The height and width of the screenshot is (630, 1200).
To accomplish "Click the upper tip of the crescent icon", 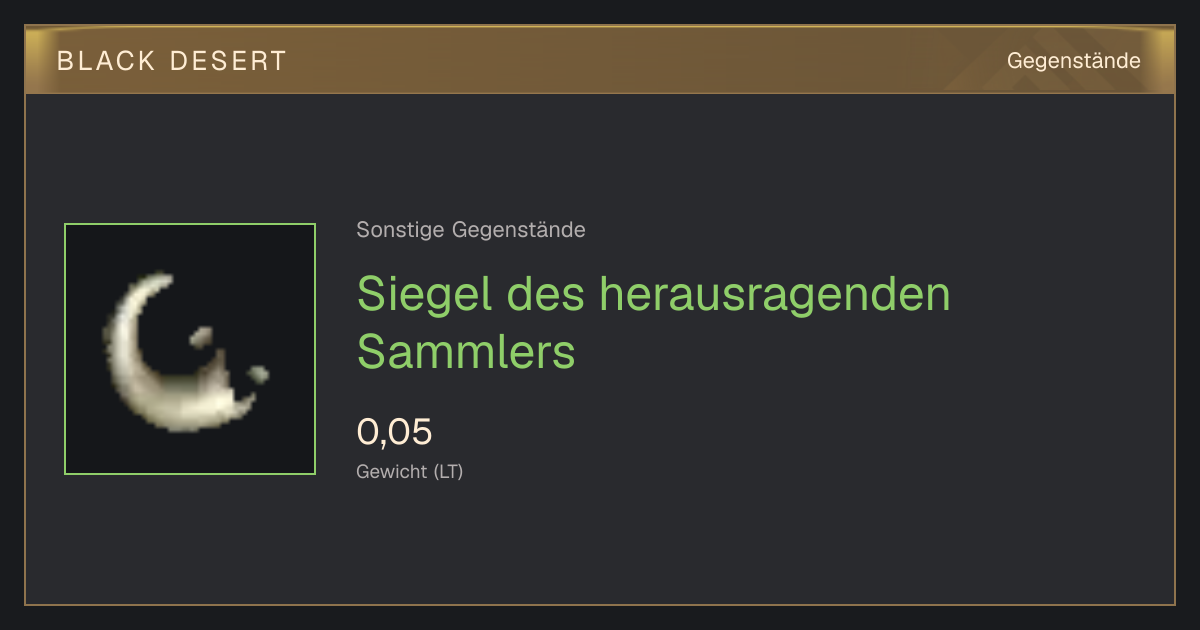I will coord(165,279).
